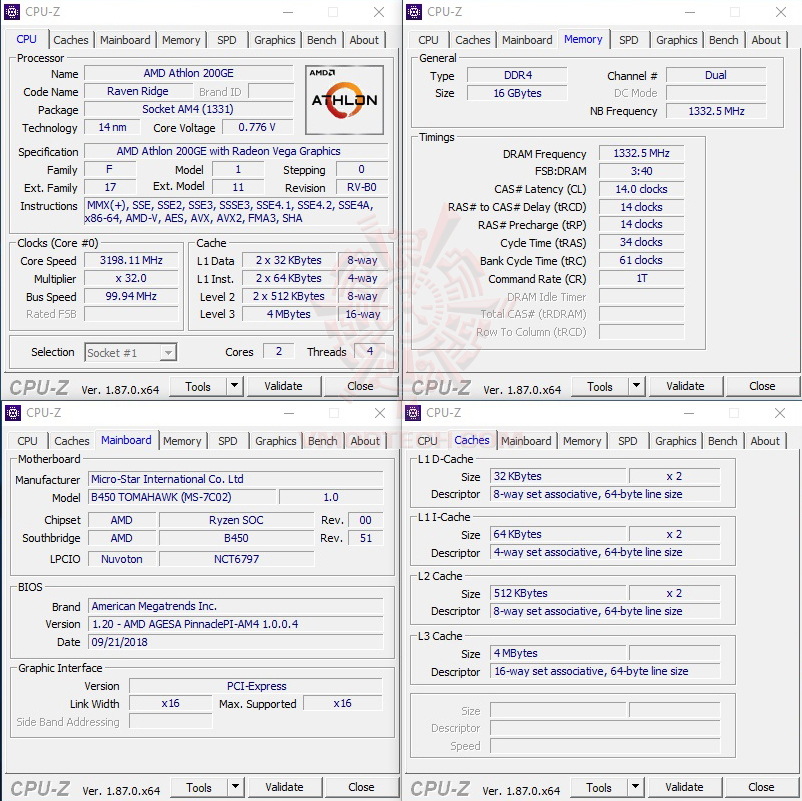The image size is (802, 801).
Task: Open Memory tab in Caches window
Action: [582, 441]
